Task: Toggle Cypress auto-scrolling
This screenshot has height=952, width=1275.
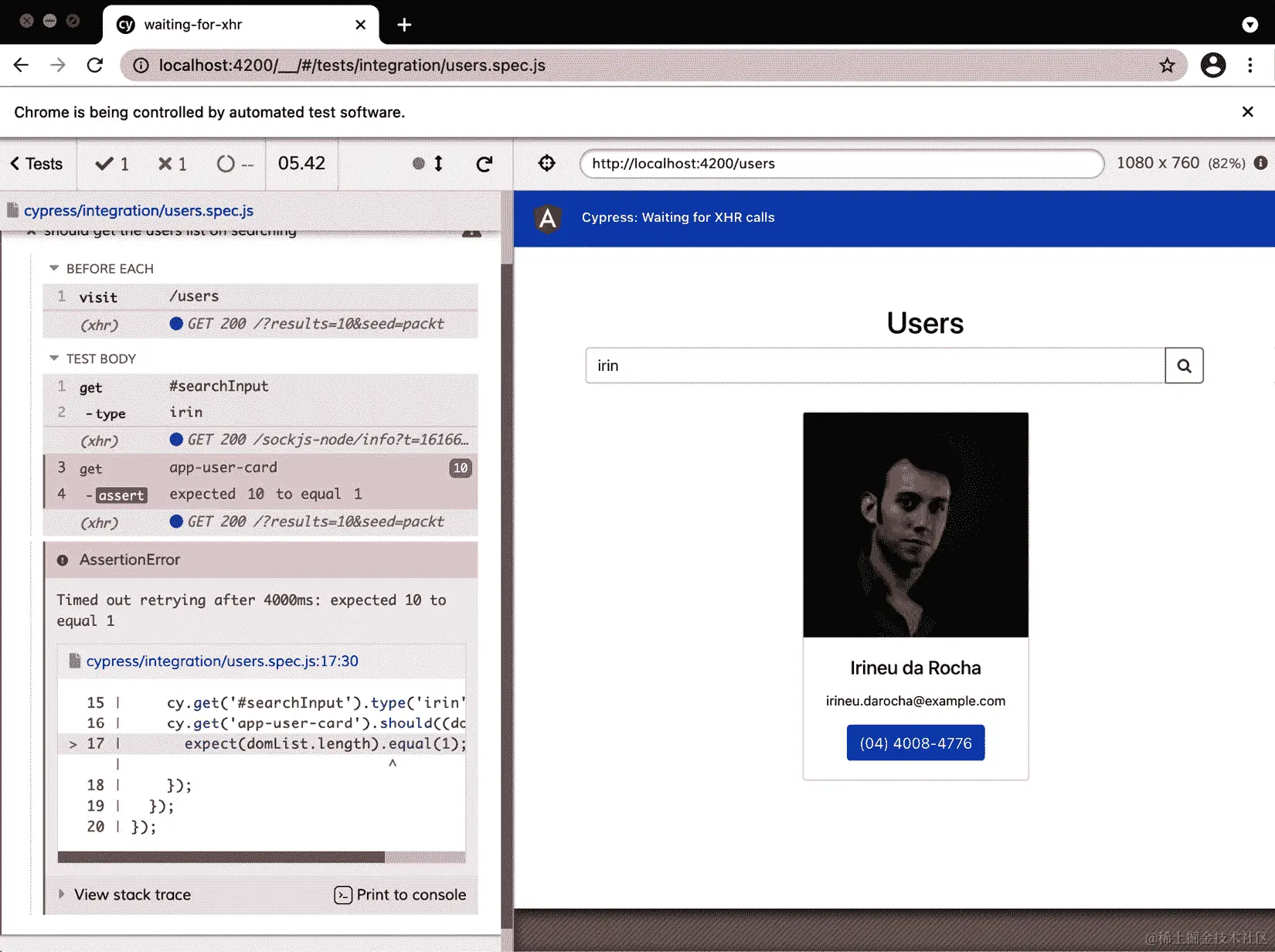Action: click(429, 164)
